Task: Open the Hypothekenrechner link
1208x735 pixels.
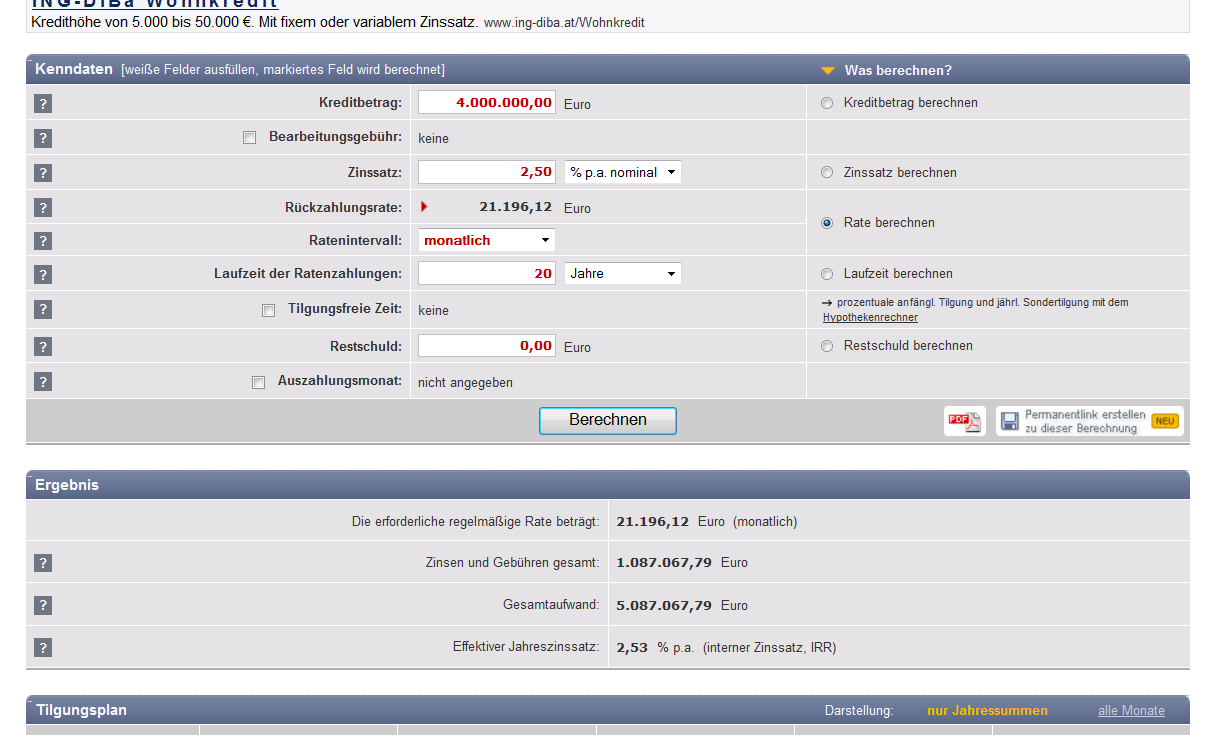Action: (870, 317)
